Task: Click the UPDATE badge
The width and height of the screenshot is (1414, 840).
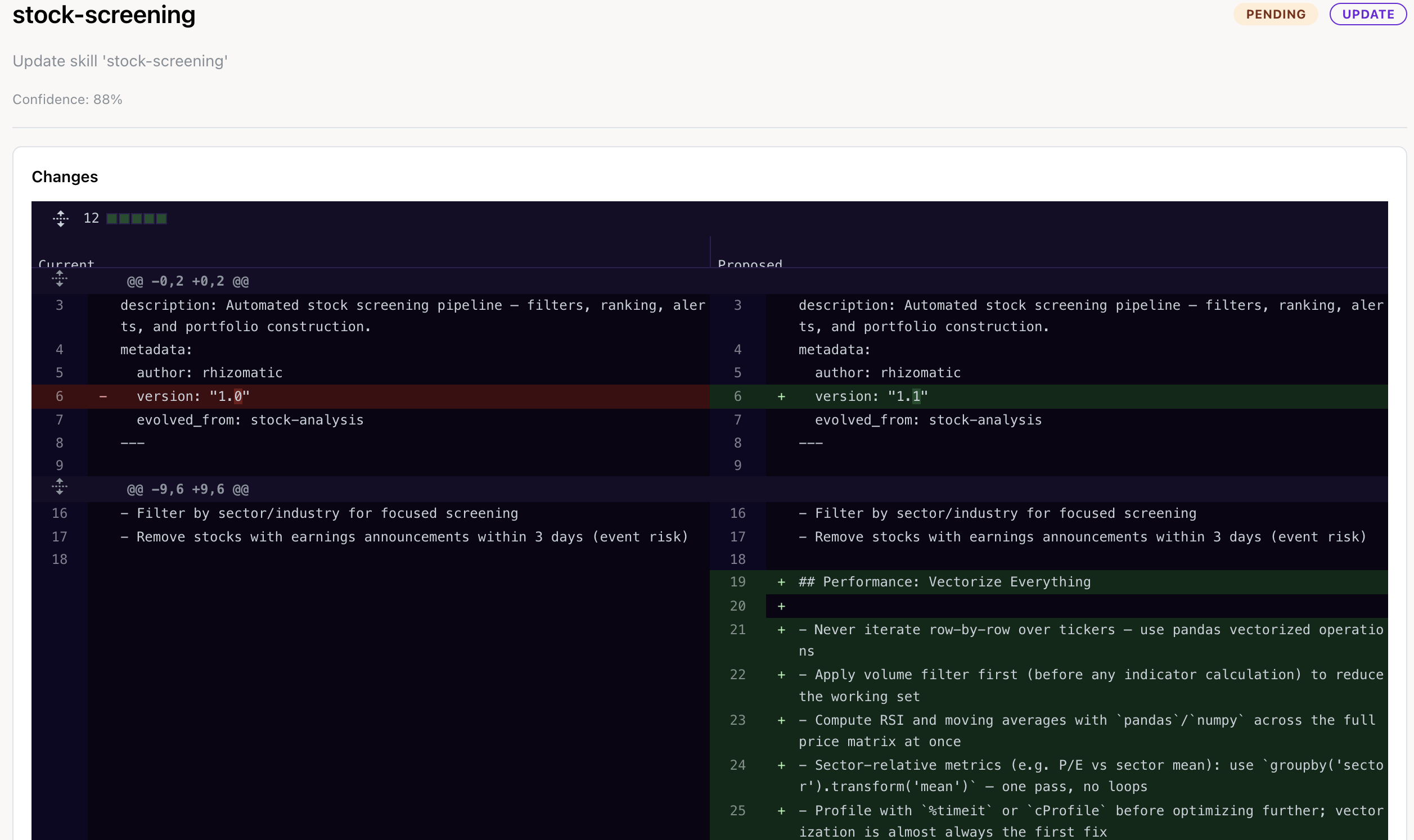Action: (x=1367, y=14)
